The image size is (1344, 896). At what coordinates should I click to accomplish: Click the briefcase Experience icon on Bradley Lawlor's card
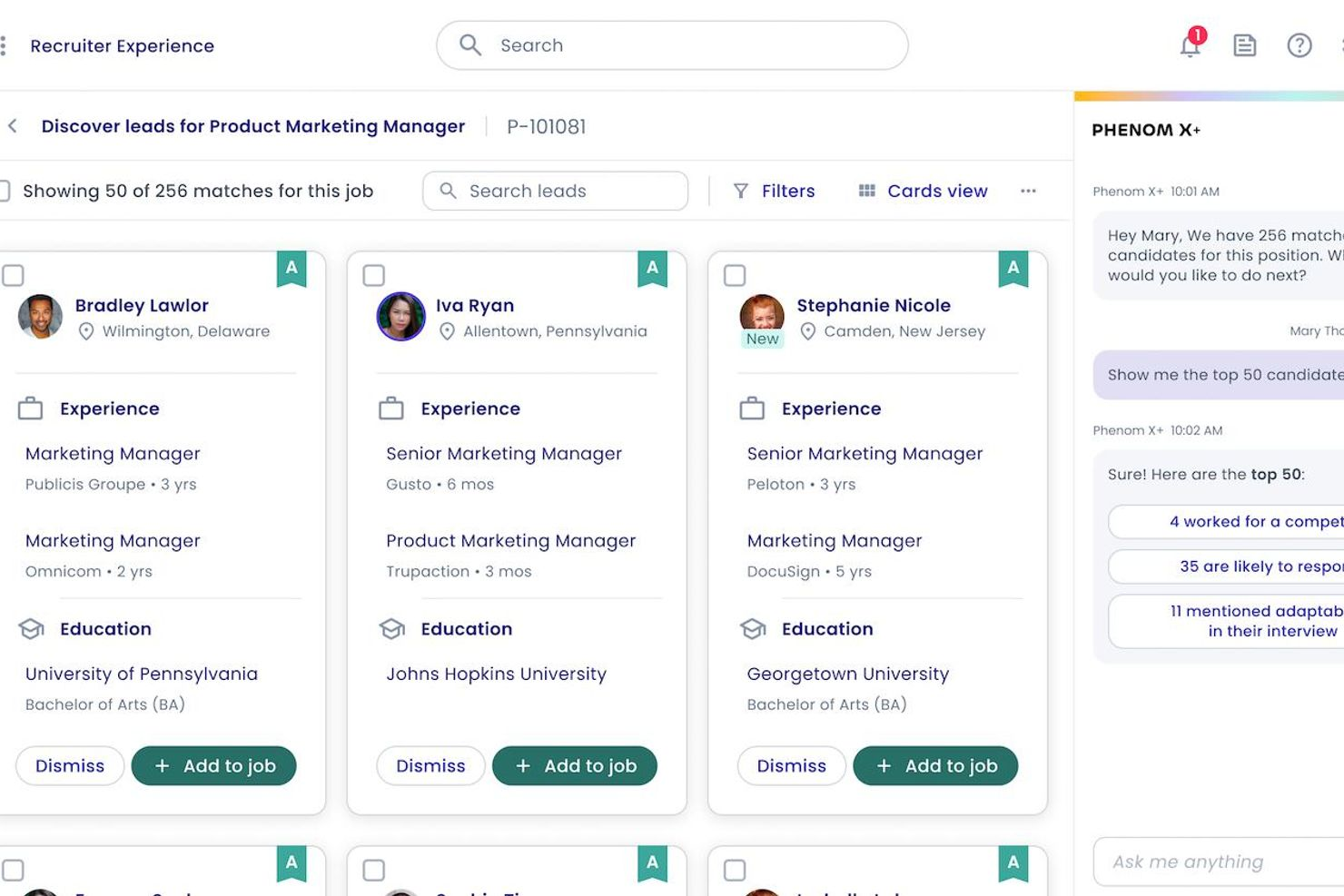(30, 409)
